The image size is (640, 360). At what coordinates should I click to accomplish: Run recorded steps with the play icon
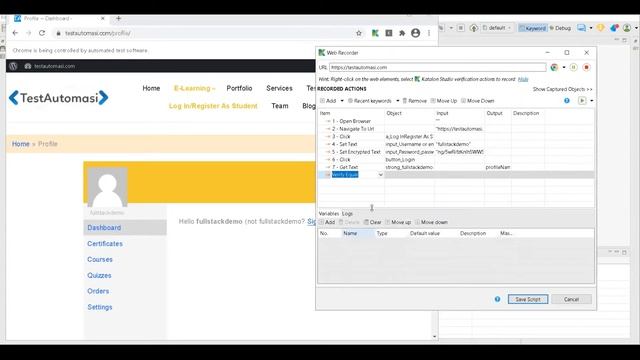pos(582,101)
